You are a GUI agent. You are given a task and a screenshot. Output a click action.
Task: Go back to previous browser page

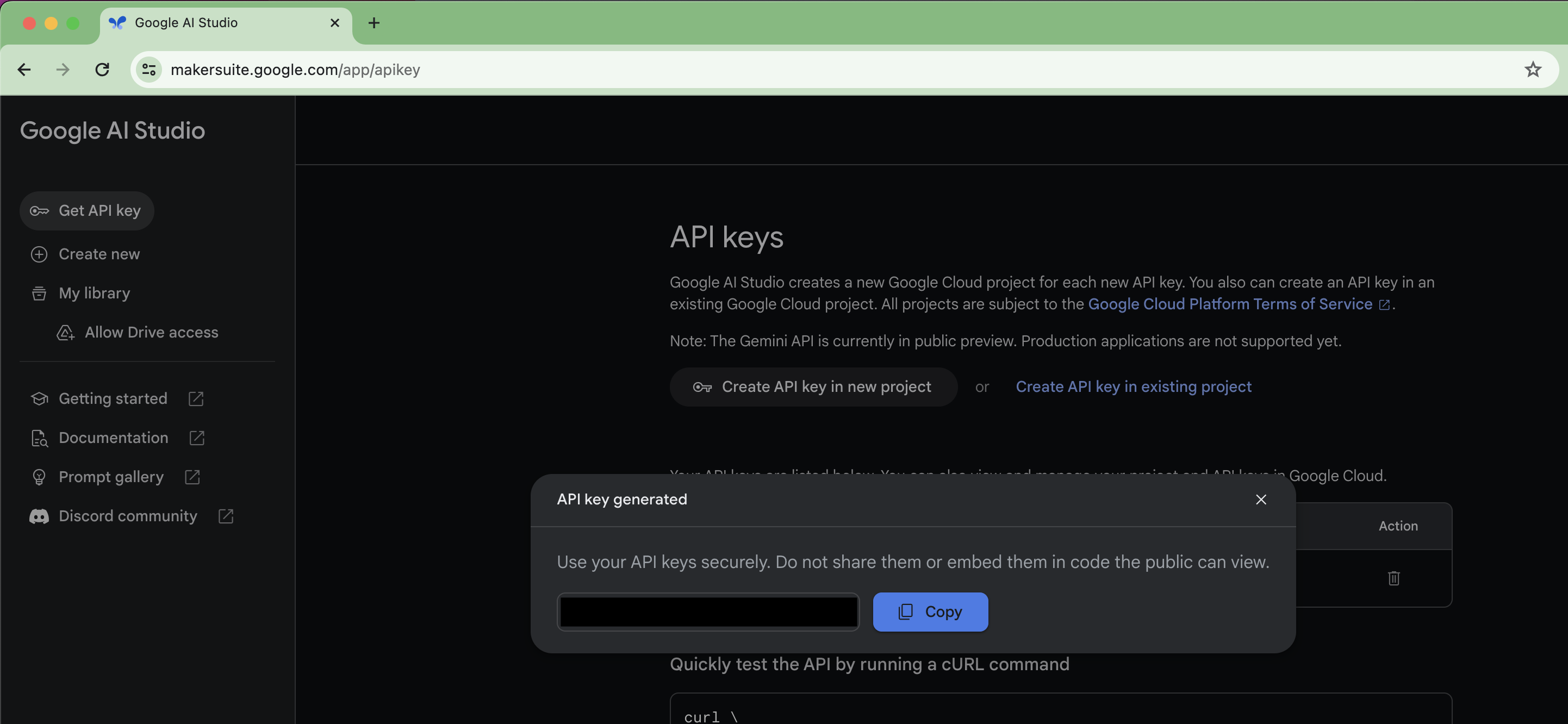click(24, 70)
